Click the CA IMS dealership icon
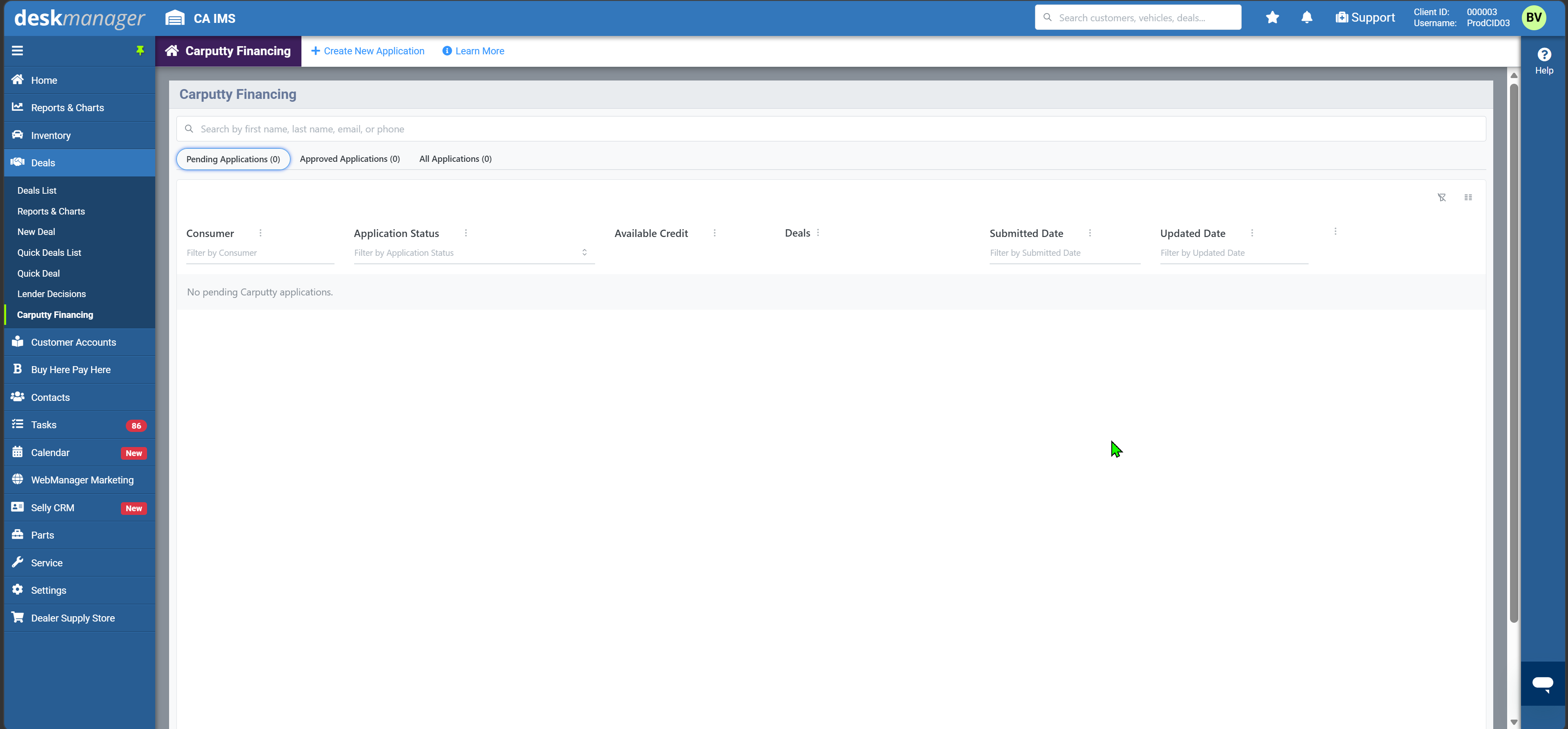1568x729 pixels. [175, 18]
